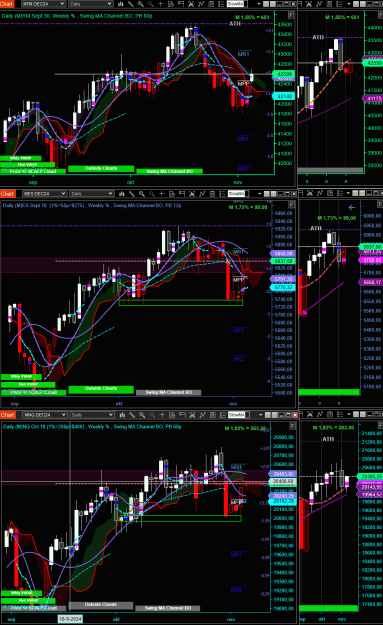Viewport: 383px width, 625px height.
Task: Open properties list icon on MES DEC24 chart
Action: point(222,194)
